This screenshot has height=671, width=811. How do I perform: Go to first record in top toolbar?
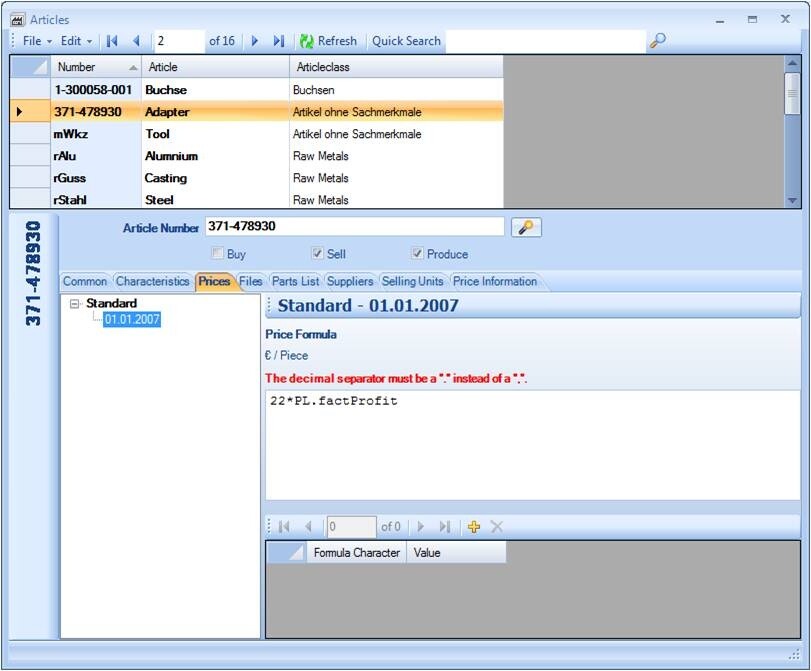pos(112,41)
